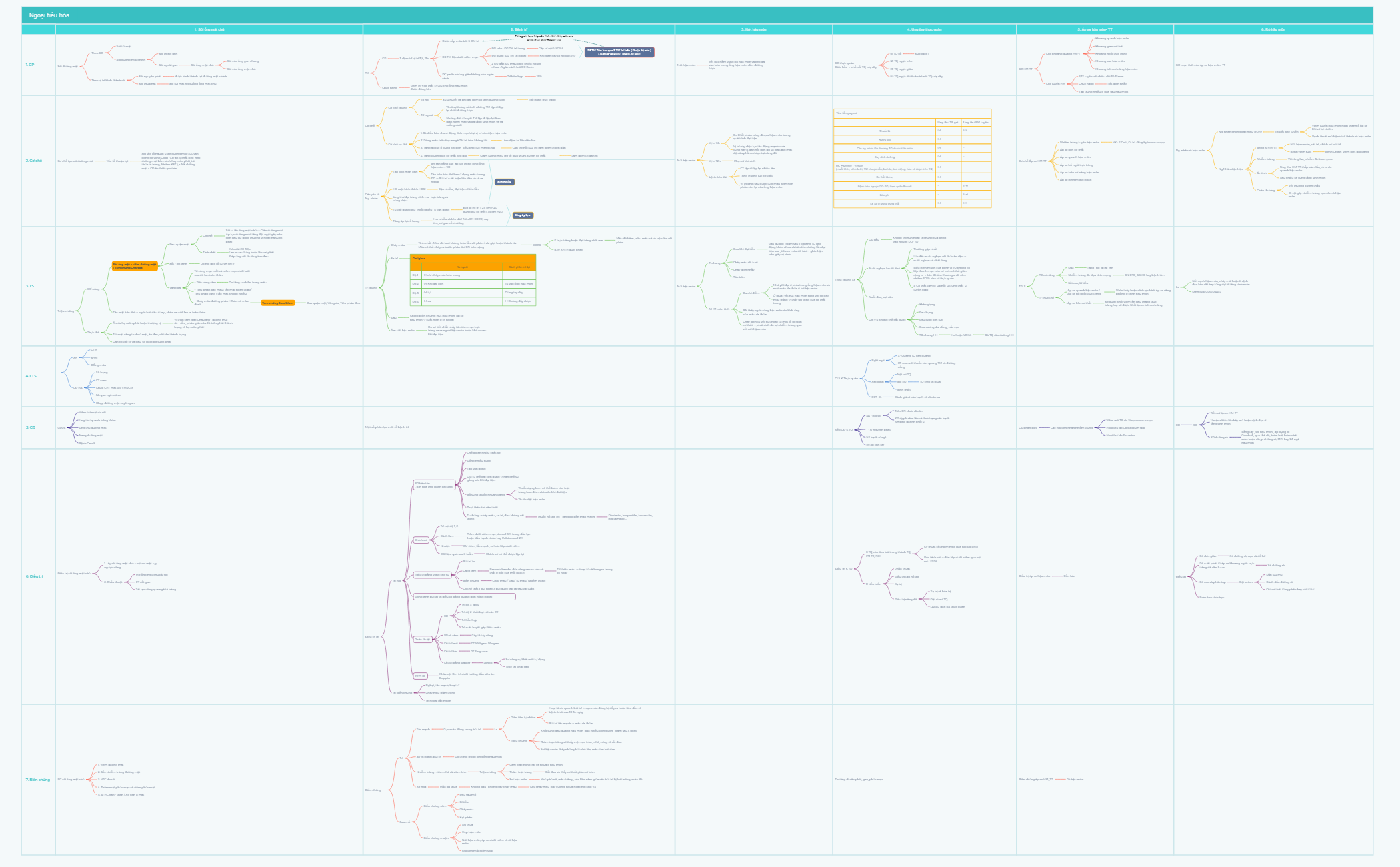Click row label '6. Điều trị'
The image size is (1400, 867).
(x=34, y=576)
